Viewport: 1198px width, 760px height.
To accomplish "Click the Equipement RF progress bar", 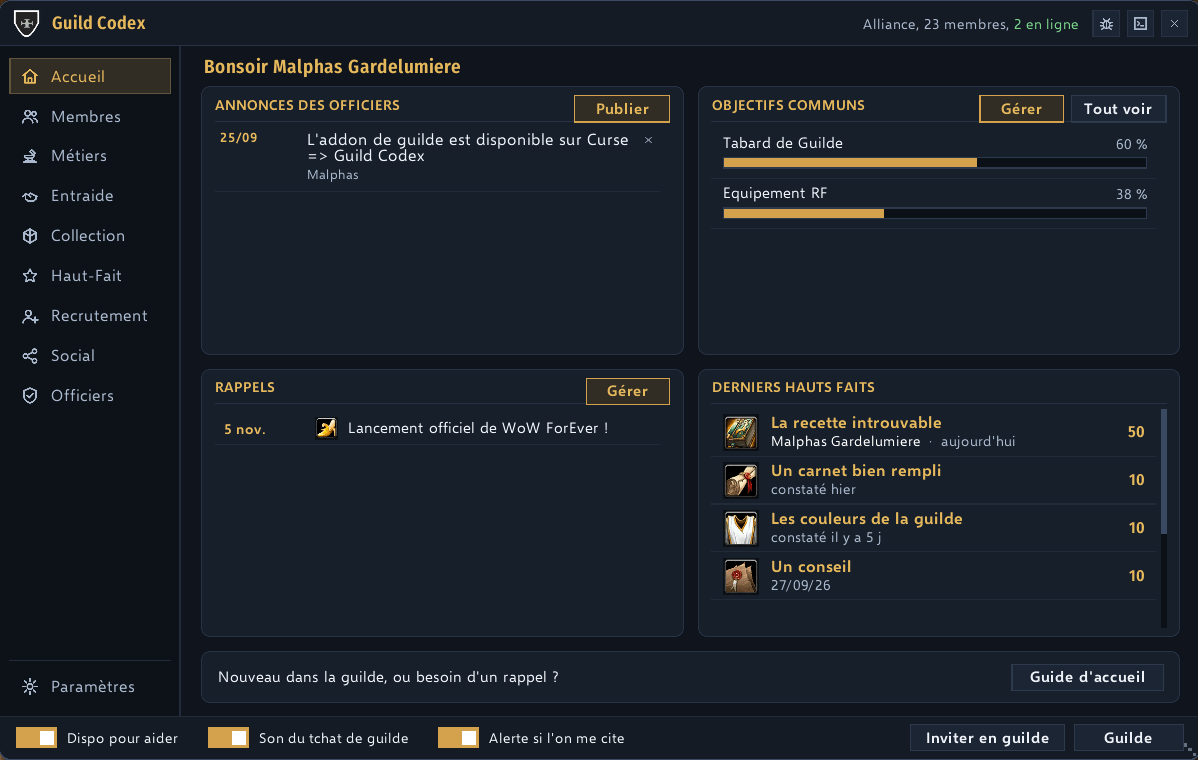I will tap(934, 214).
